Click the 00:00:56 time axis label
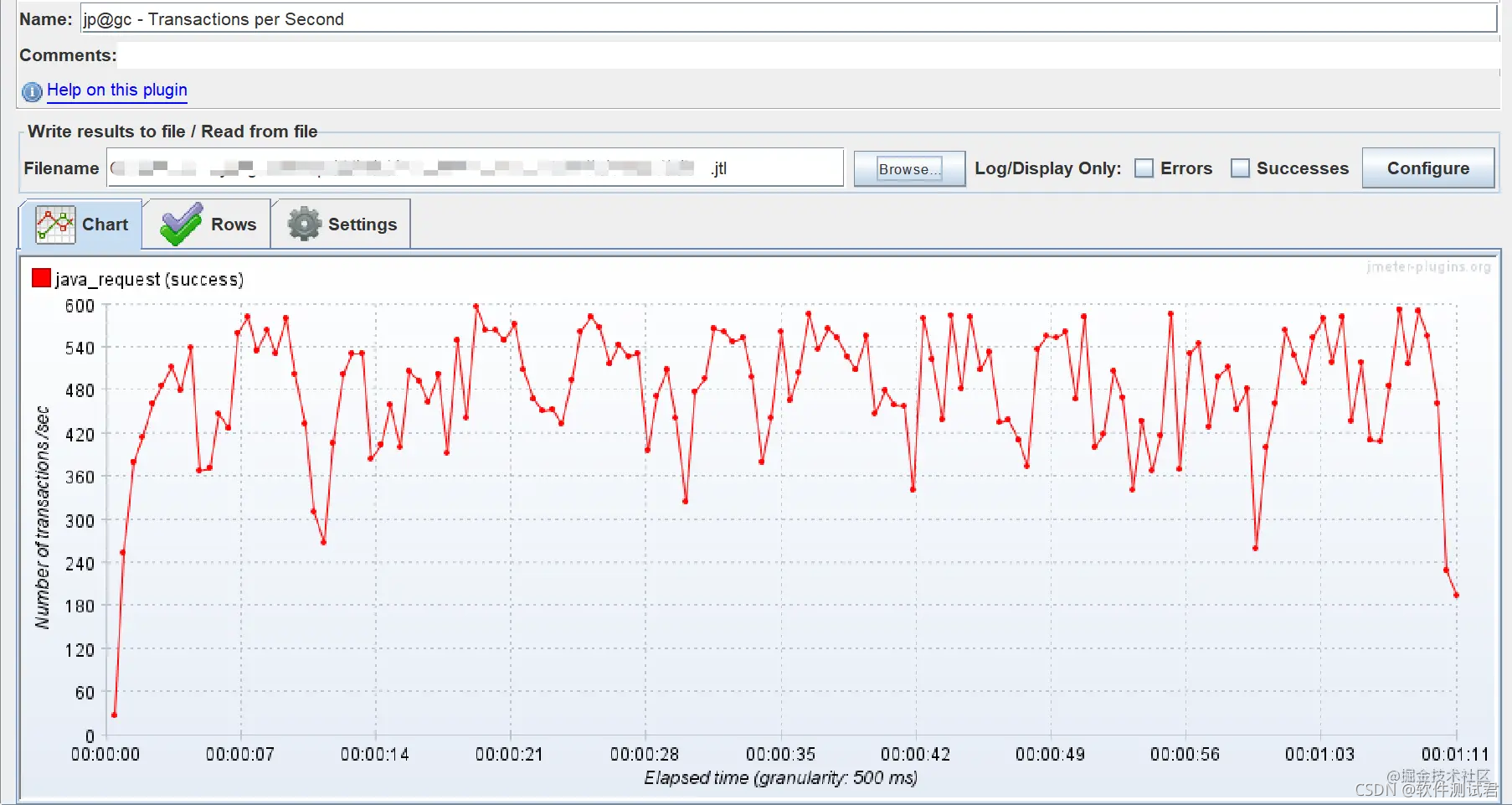 pos(1185,754)
